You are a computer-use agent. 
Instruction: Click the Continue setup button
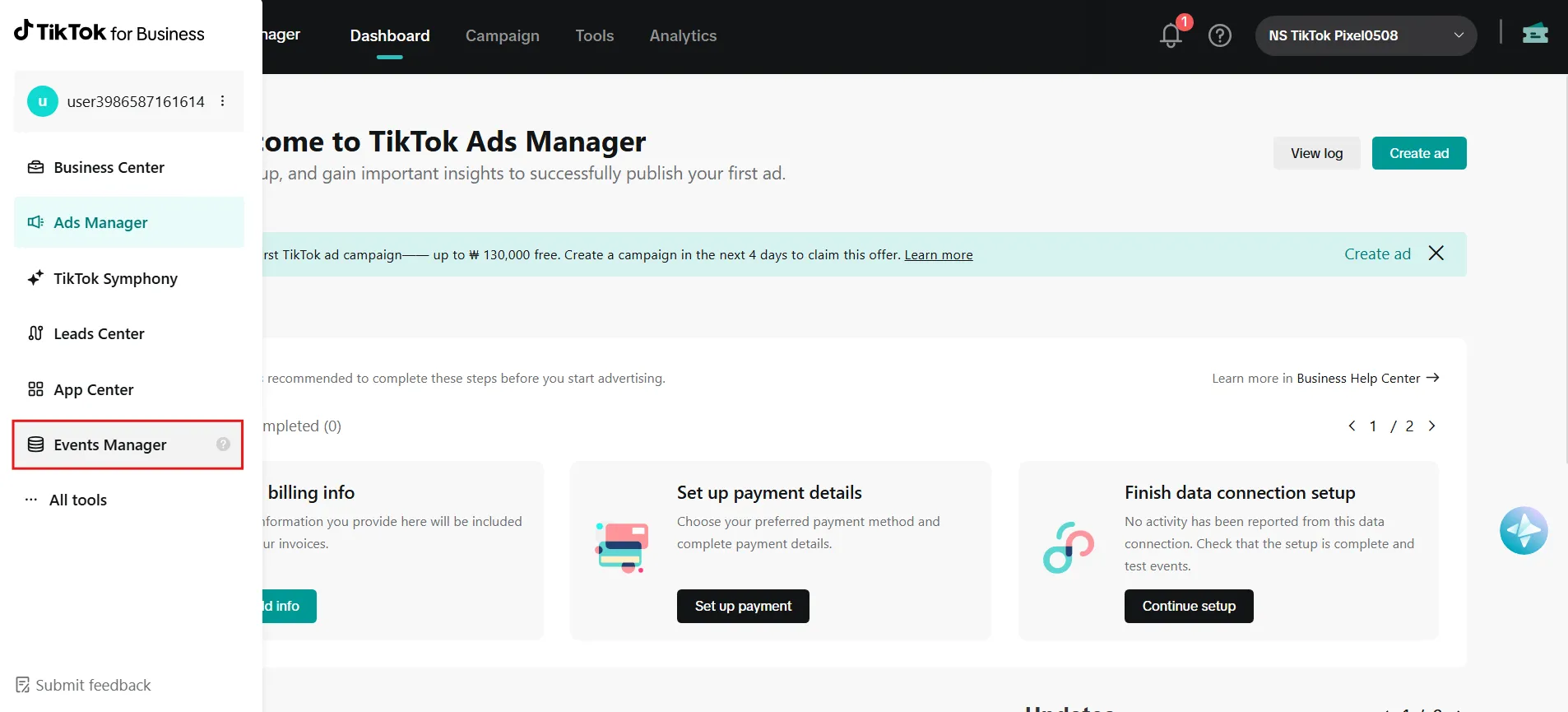click(1189, 606)
